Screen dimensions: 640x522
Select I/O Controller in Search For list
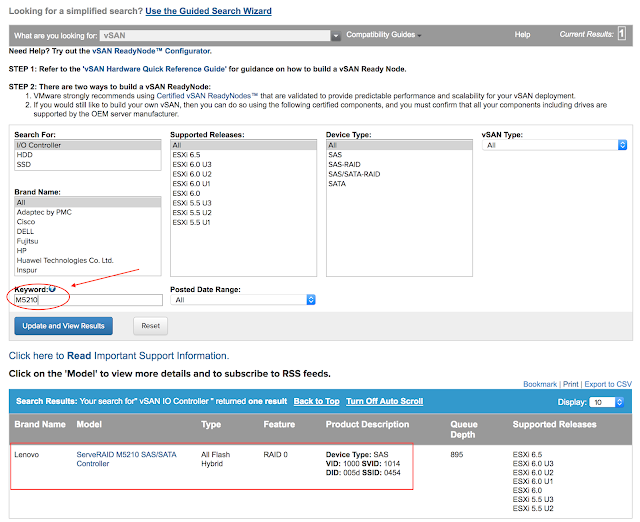88,145
